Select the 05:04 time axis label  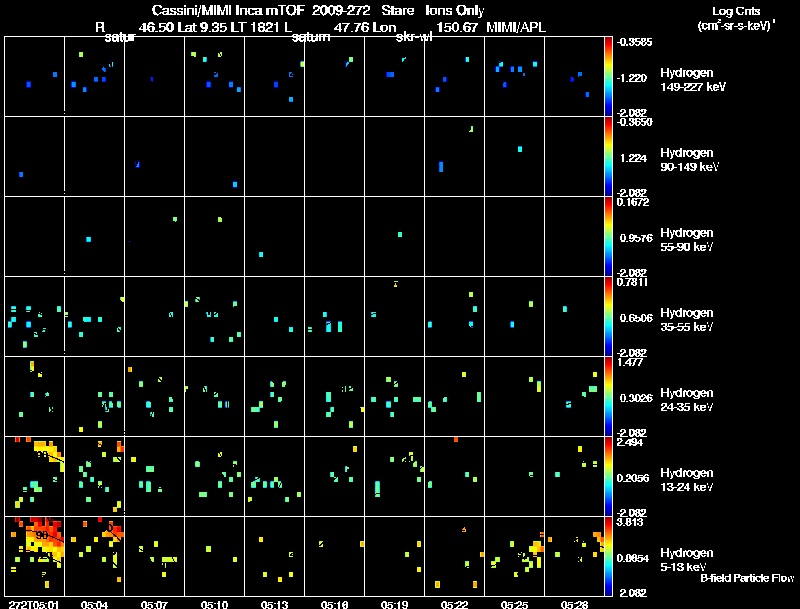tap(94, 604)
